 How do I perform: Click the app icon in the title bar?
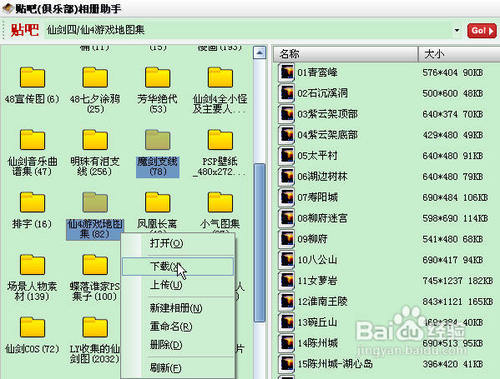pyautogui.click(x=7, y=9)
